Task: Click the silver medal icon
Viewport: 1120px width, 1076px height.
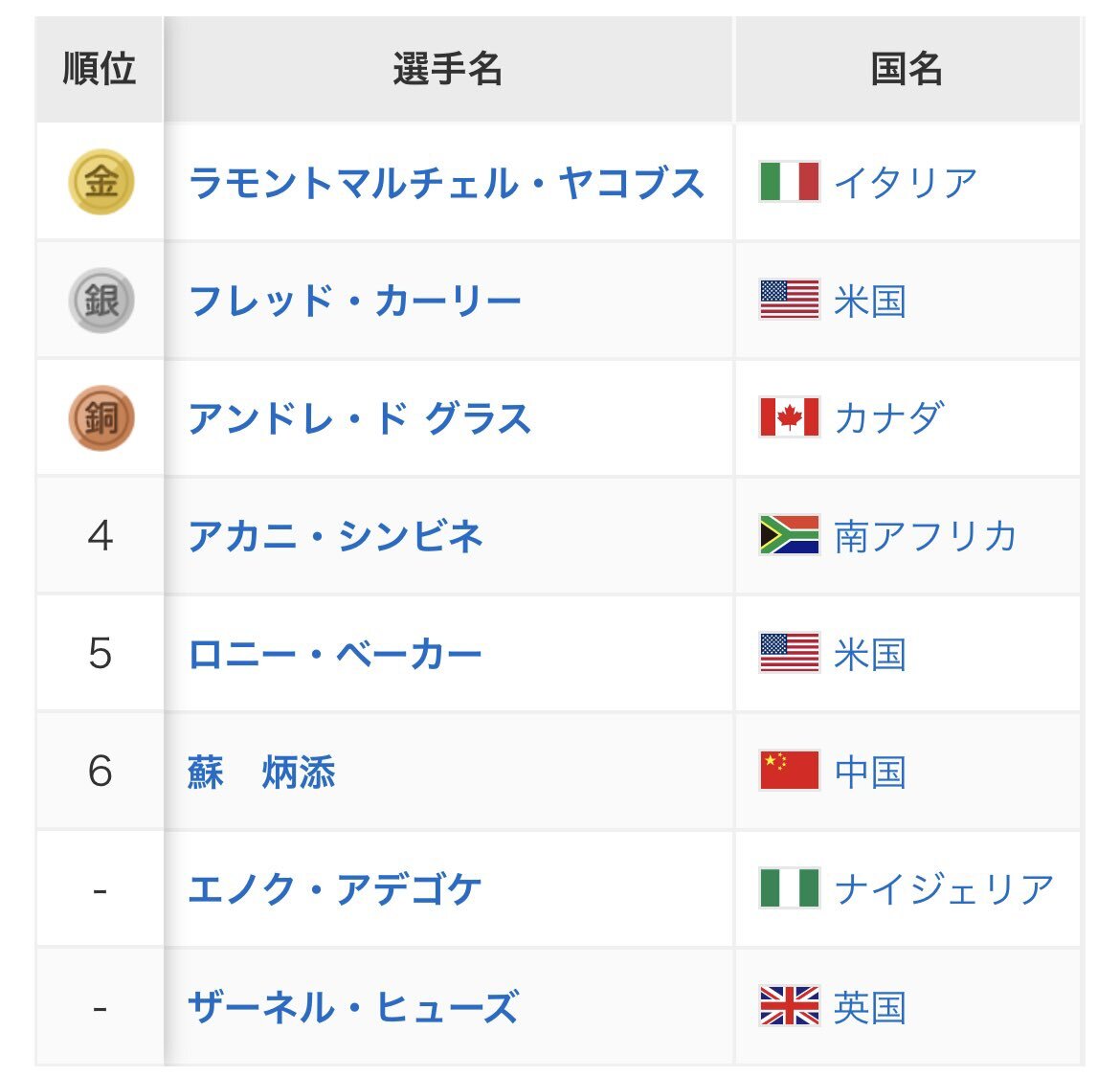Action: pyautogui.click(x=101, y=300)
